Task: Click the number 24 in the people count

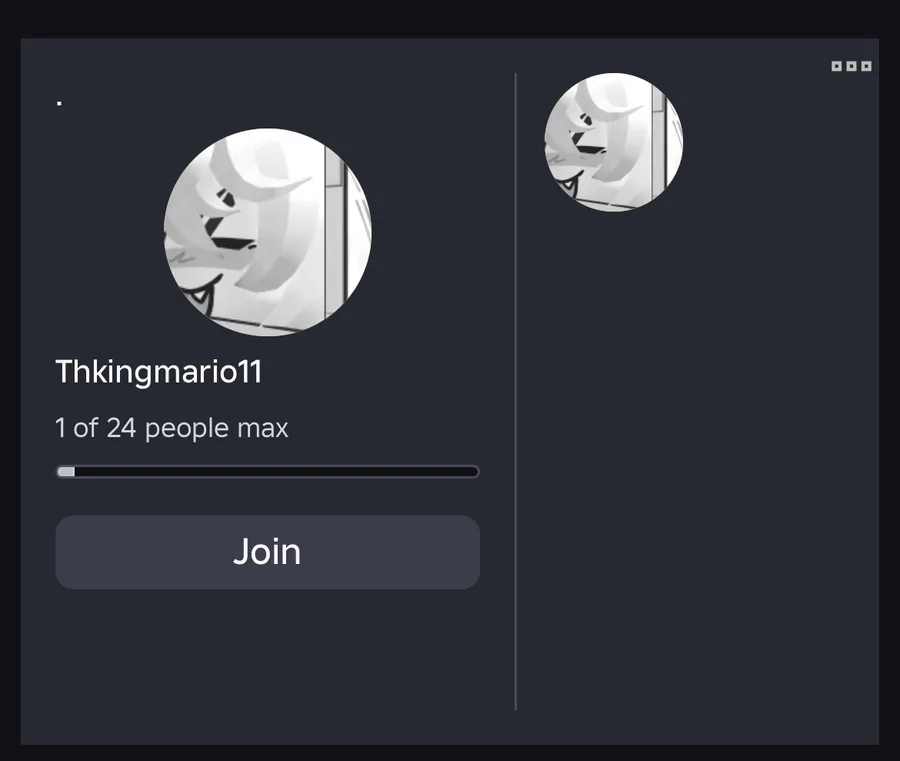Action: (x=121, y=428)
